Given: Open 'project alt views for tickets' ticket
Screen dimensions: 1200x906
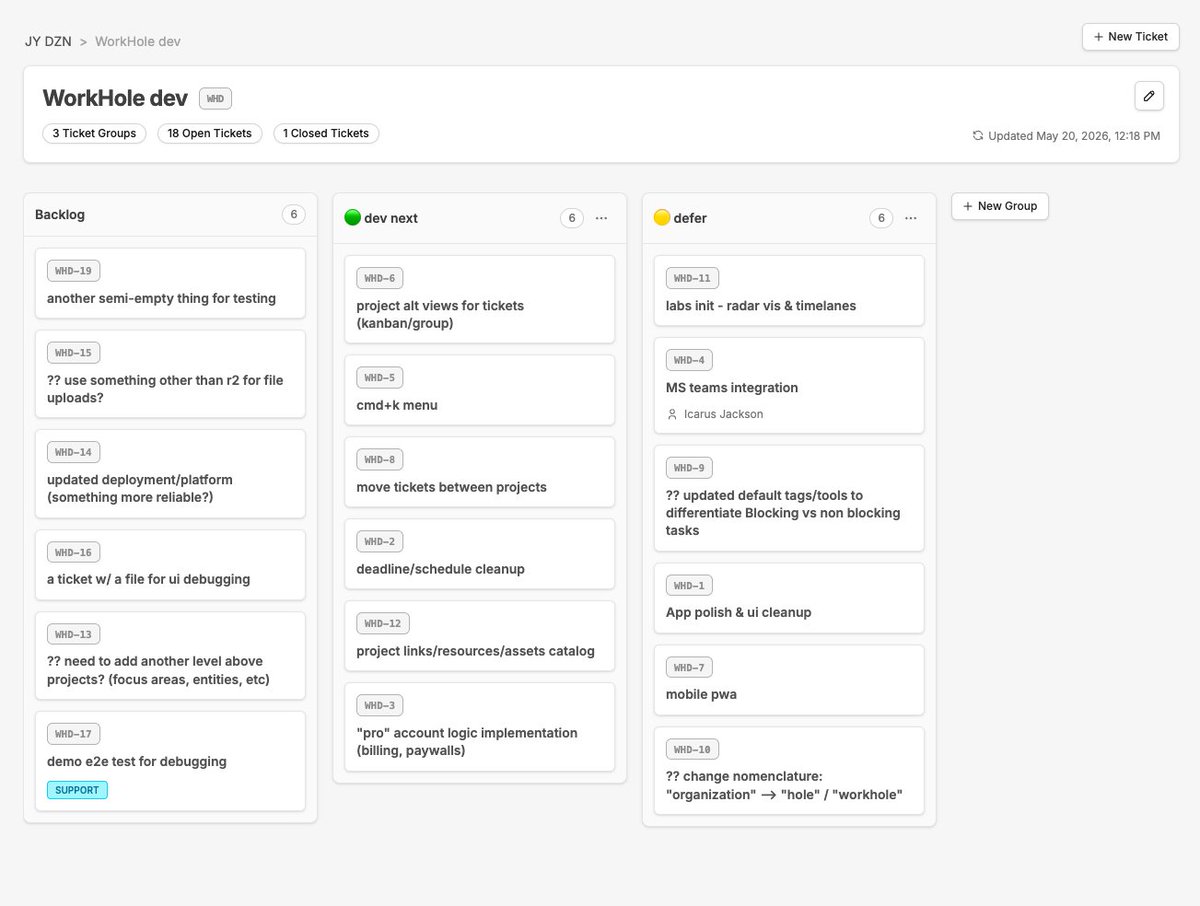Looking at the screenshot, I should point(479,299).
